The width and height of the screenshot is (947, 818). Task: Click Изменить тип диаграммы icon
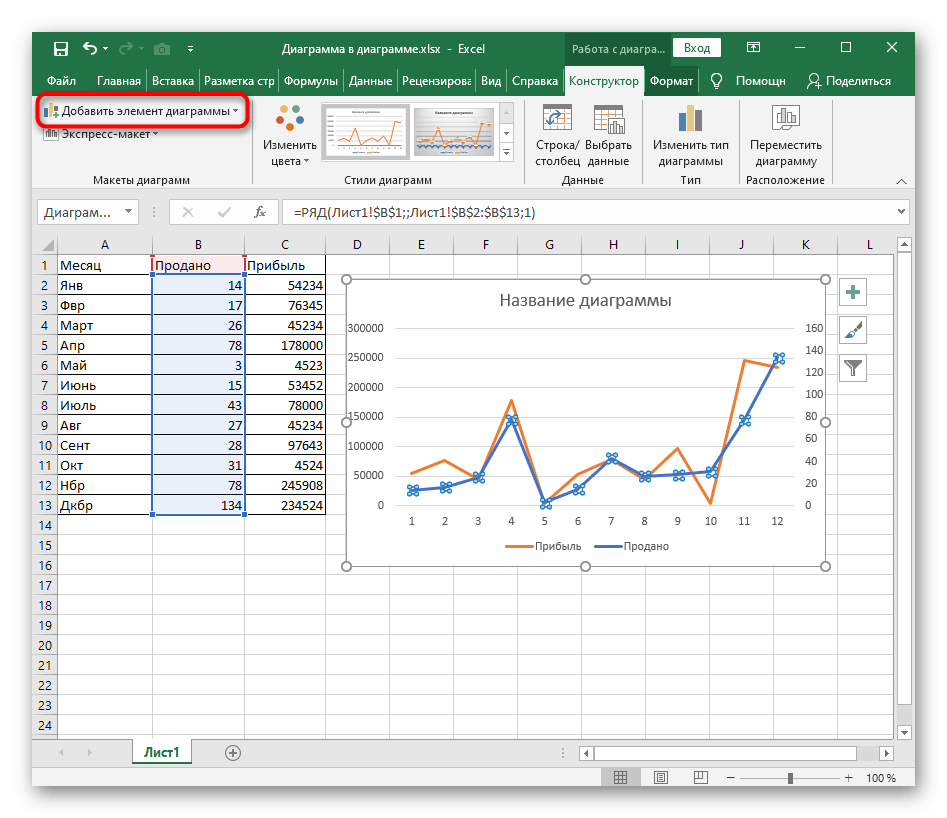pos(690,136)
